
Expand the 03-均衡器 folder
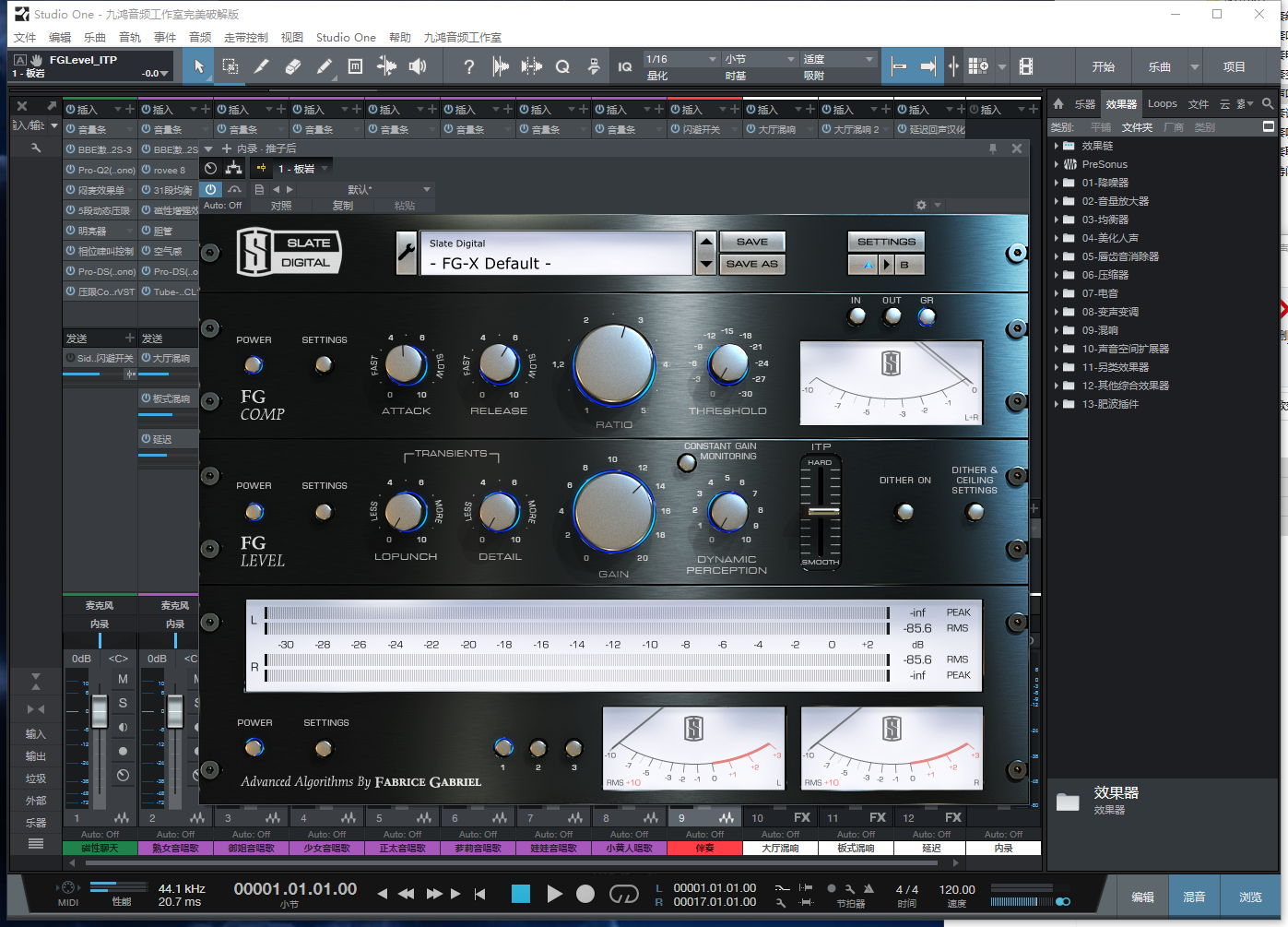1057,220
